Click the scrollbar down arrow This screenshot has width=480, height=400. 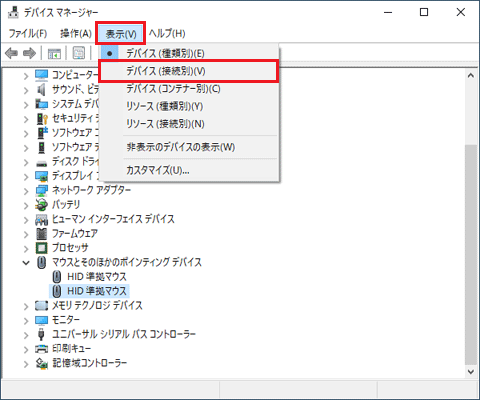click(x=471, y=371)
